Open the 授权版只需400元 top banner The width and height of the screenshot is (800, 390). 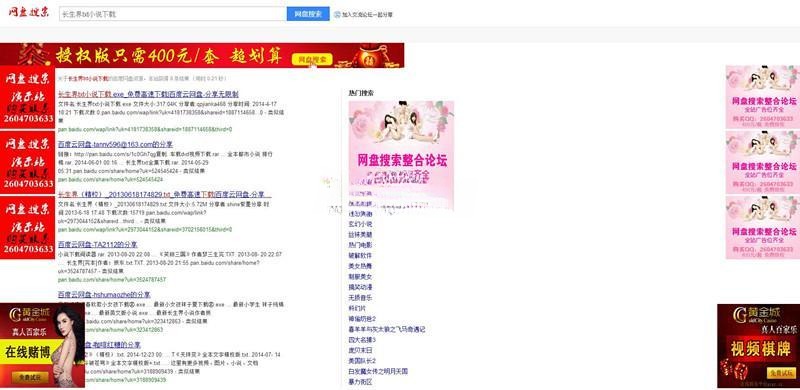coord(202,55)
